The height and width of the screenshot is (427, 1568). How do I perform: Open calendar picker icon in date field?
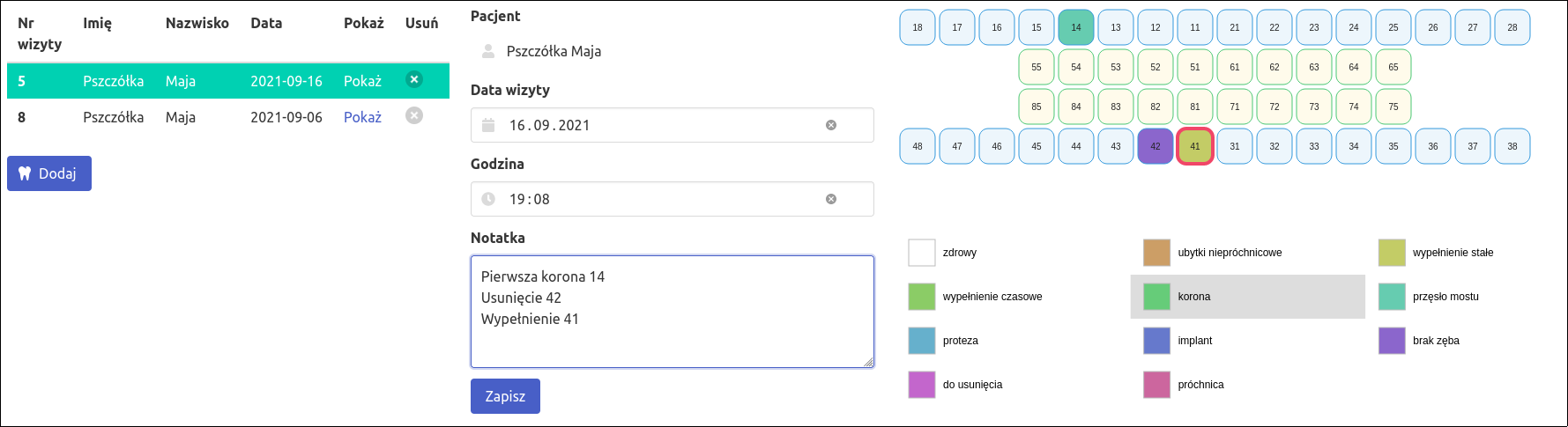pyautogui.click(x=488, y=125)
